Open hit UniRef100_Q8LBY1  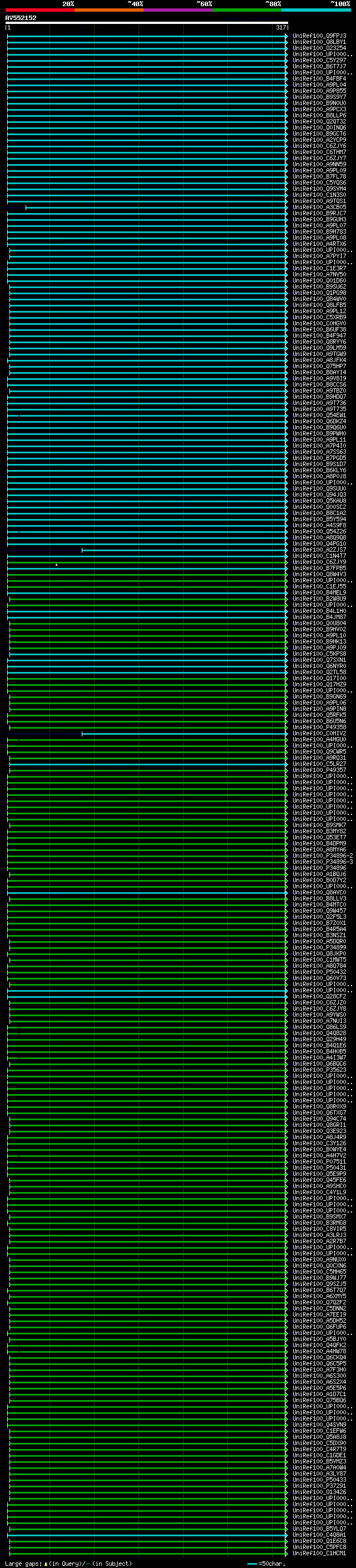coord(319,42)
